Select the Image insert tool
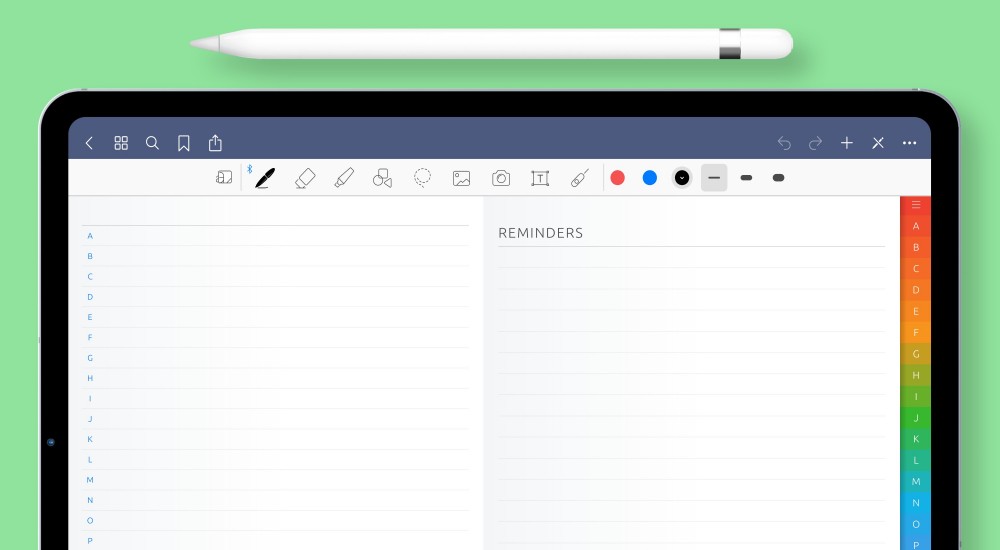This screenshot has height=550, width=1000. point(461,178)
